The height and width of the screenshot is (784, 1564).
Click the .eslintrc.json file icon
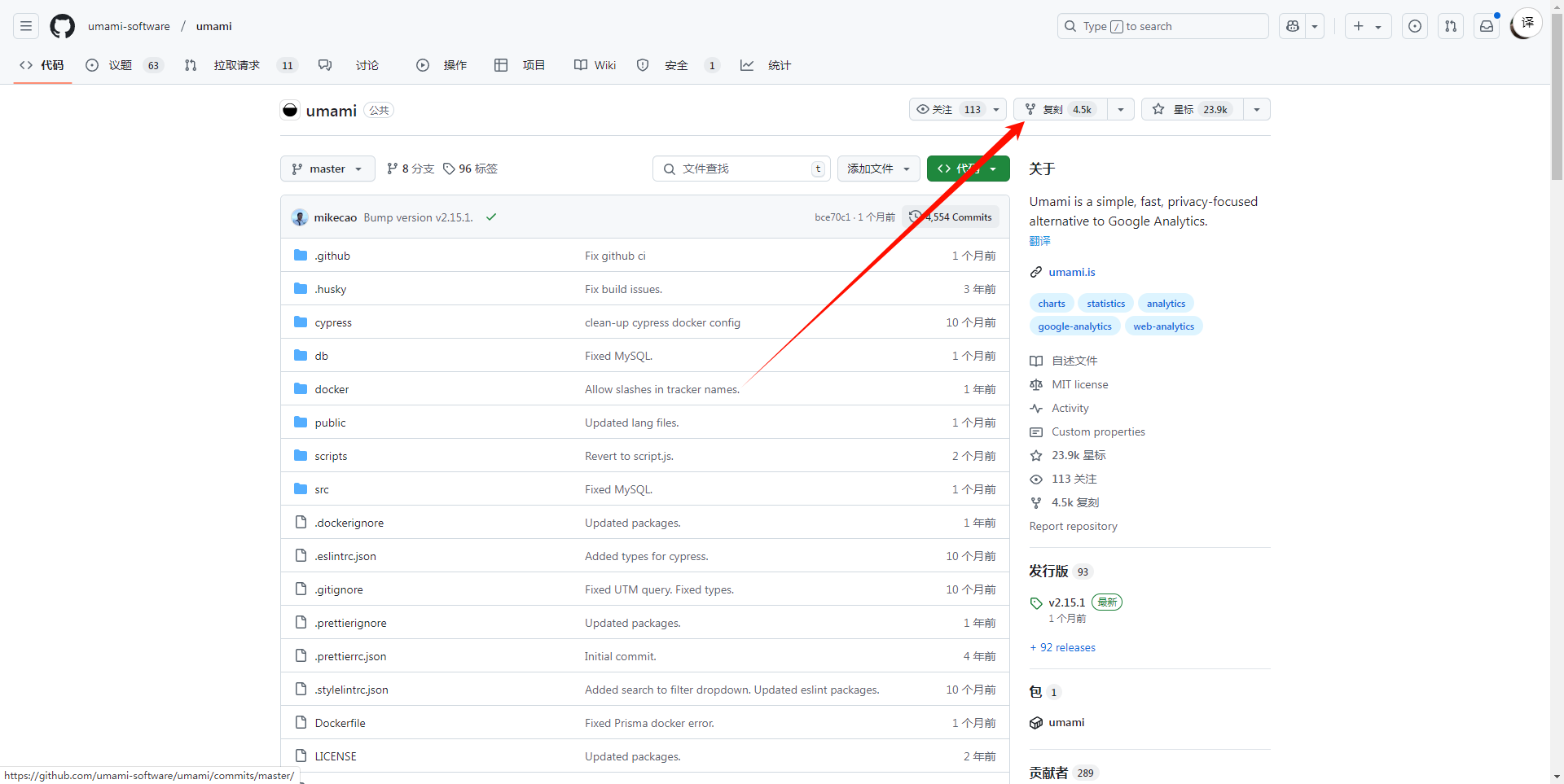pos(301,556)
